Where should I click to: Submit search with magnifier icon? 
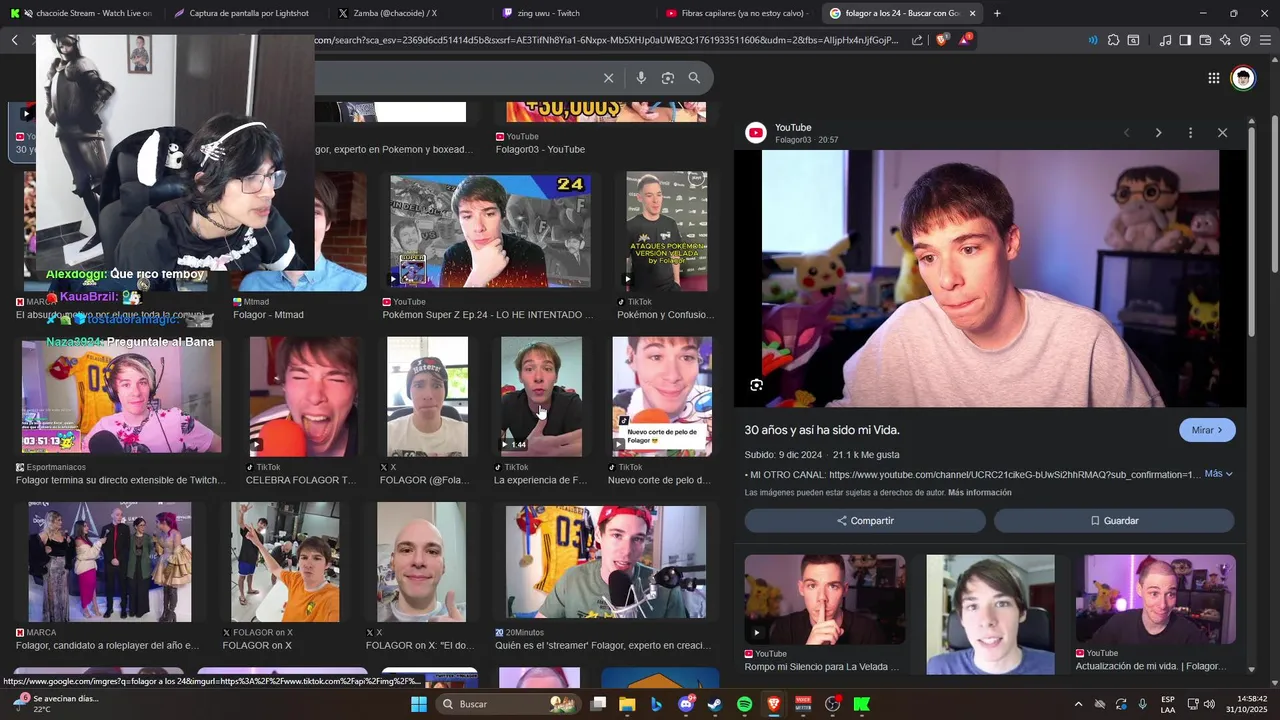(x=694, y=78)
